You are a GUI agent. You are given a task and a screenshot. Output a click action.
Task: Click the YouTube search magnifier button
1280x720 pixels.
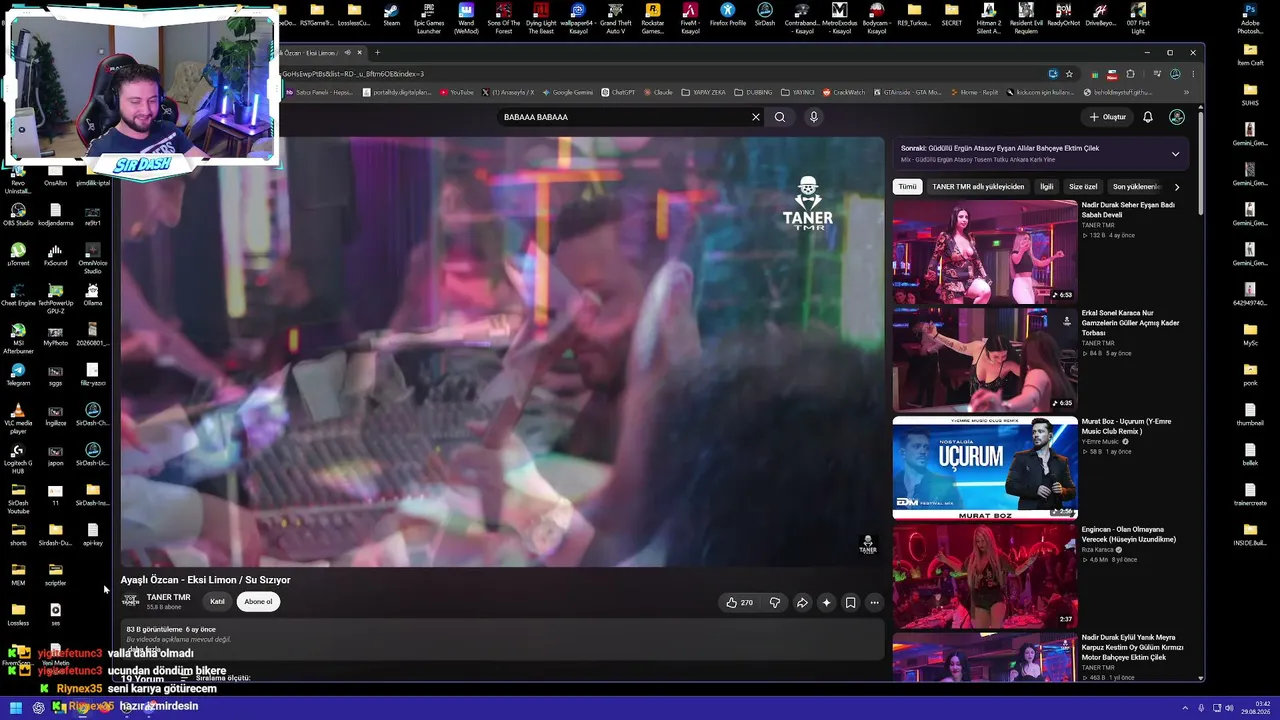[x=780, y=117]
